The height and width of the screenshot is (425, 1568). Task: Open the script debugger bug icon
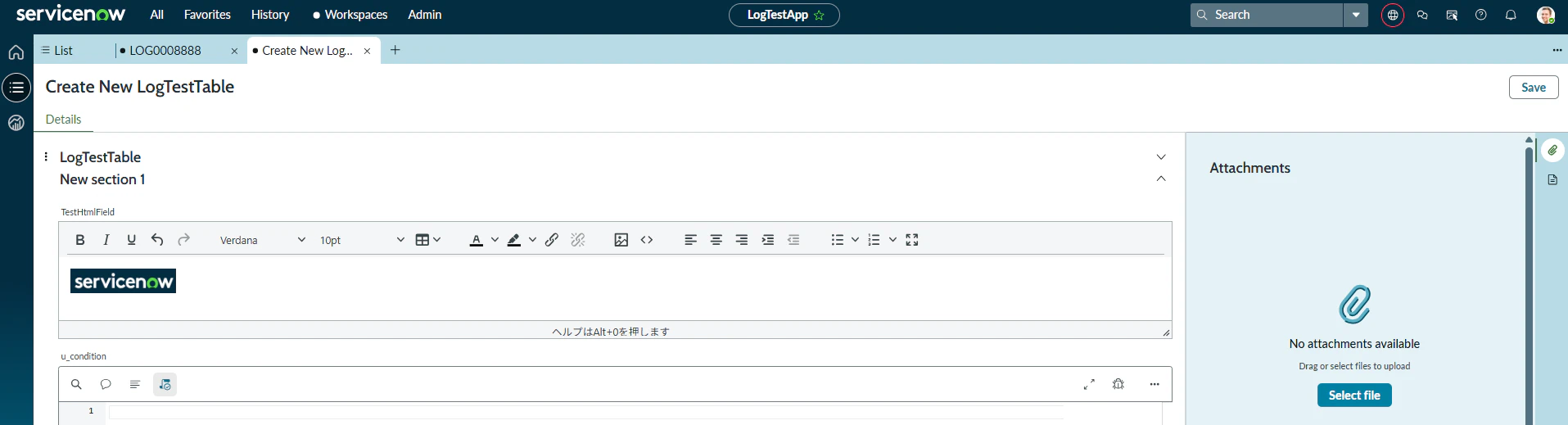point(1118,384)
